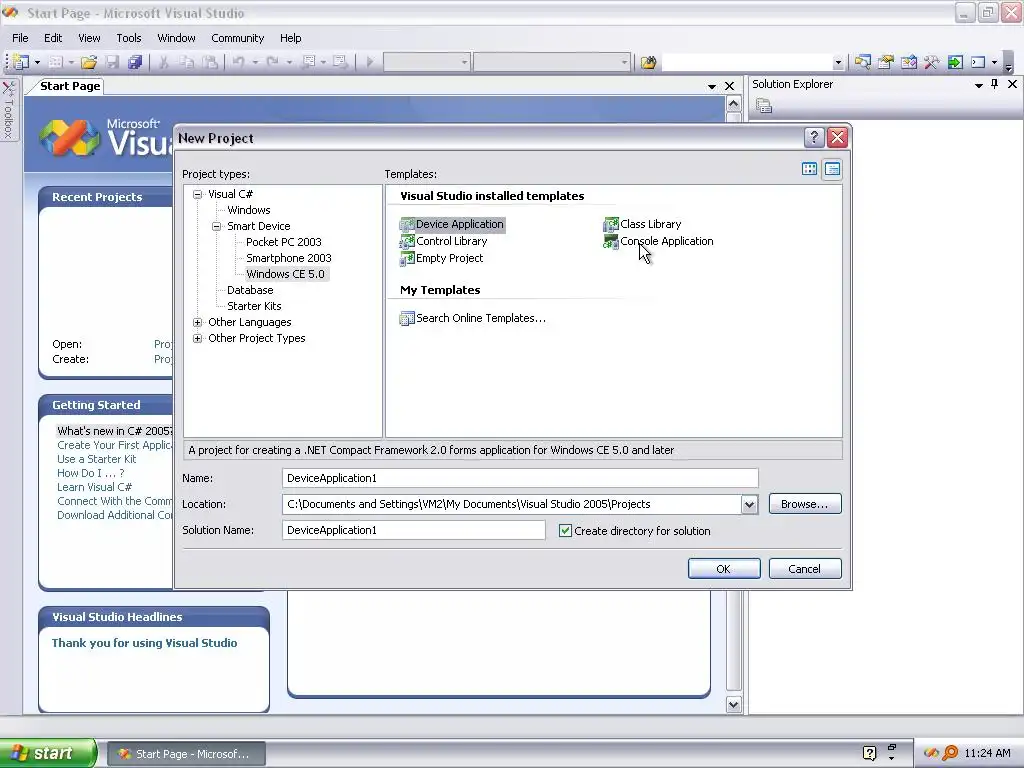The width and height of the screenshot is (1024, 768).
Task: Open the Edit menu
Action: tap(53, 38)
